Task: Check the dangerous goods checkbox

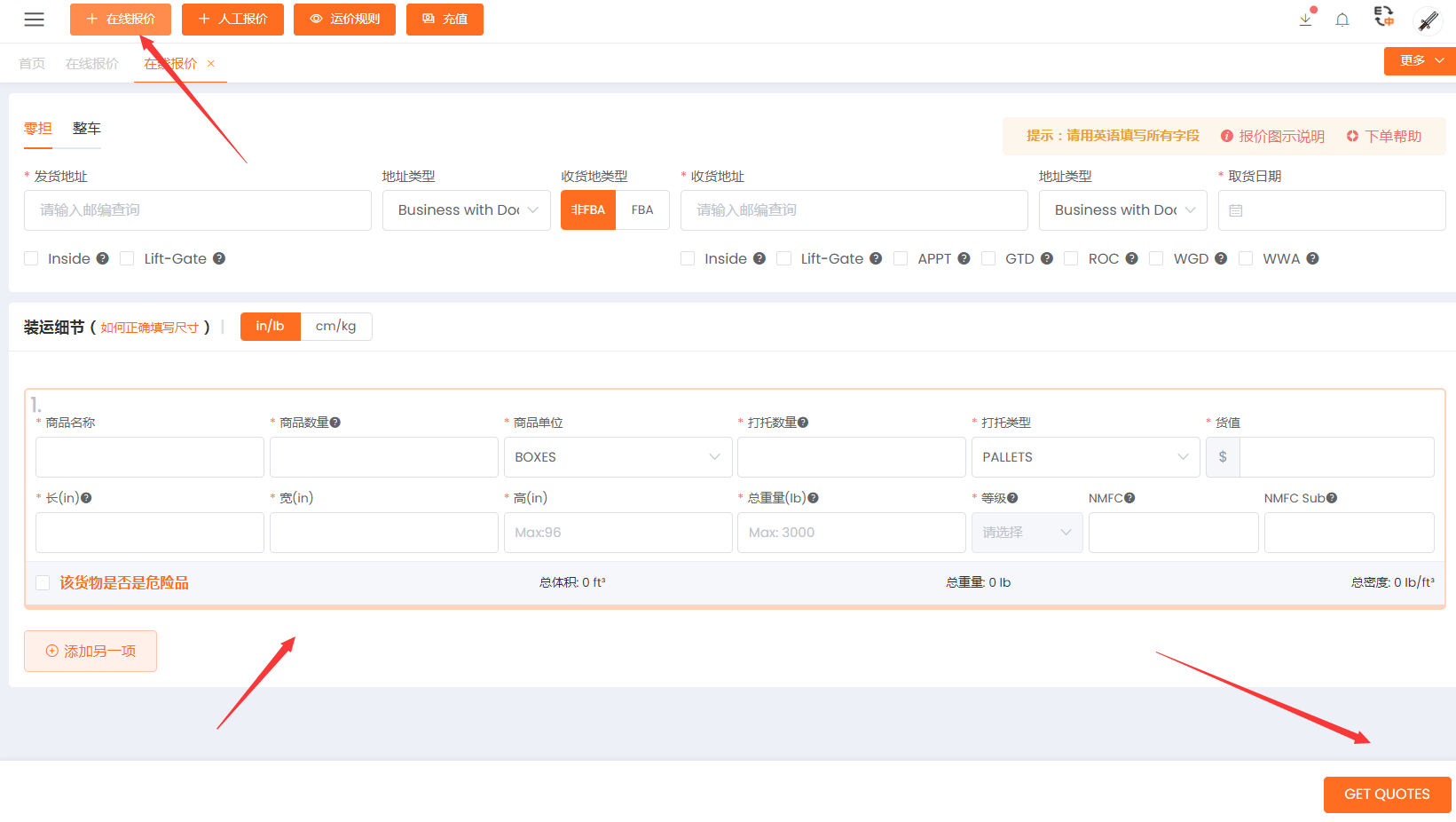Action: click(x=43, y=583)
